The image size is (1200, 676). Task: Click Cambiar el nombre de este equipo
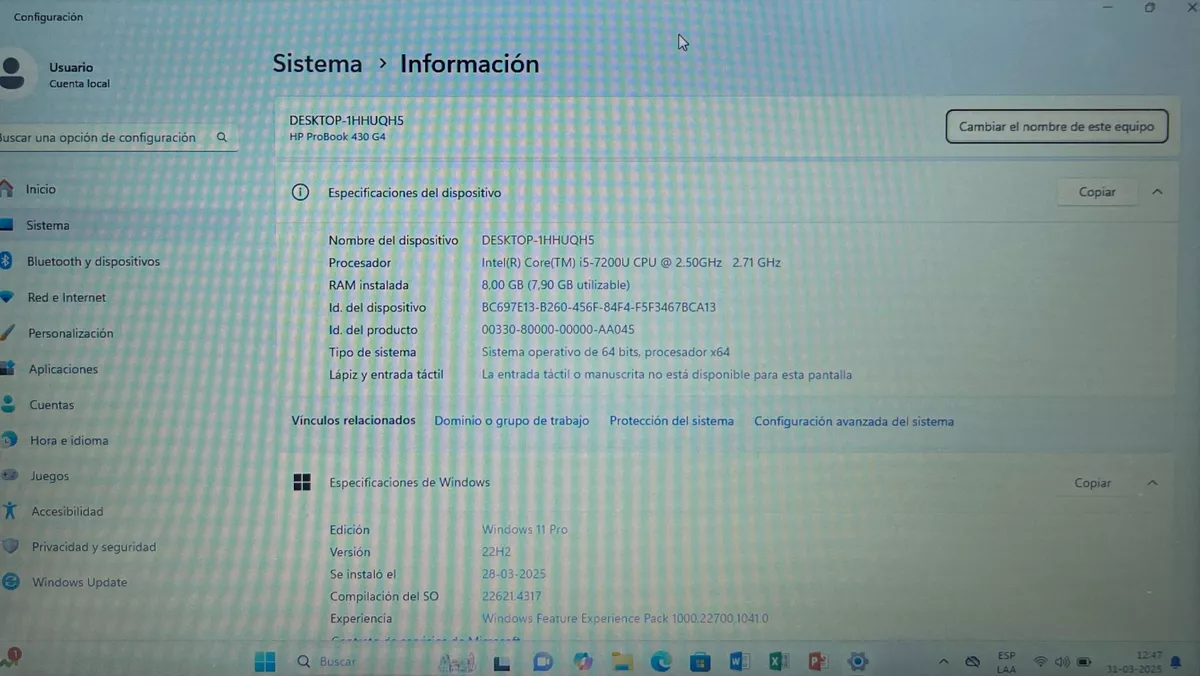[x=1056, y=127]
